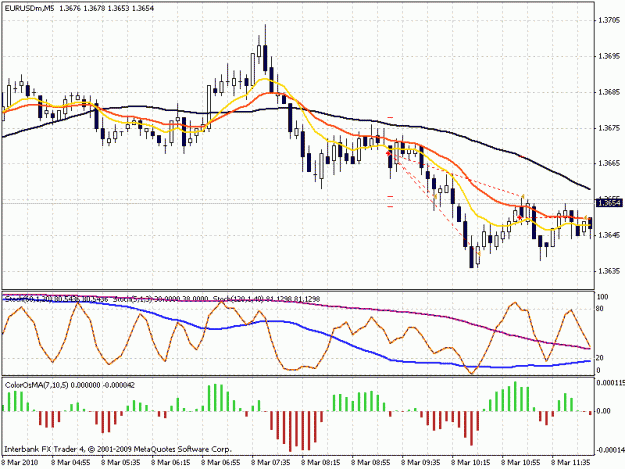The image size is (625, 469).
Task: Click the 8 Mar 07:35 time label
Action: point(271,462)
